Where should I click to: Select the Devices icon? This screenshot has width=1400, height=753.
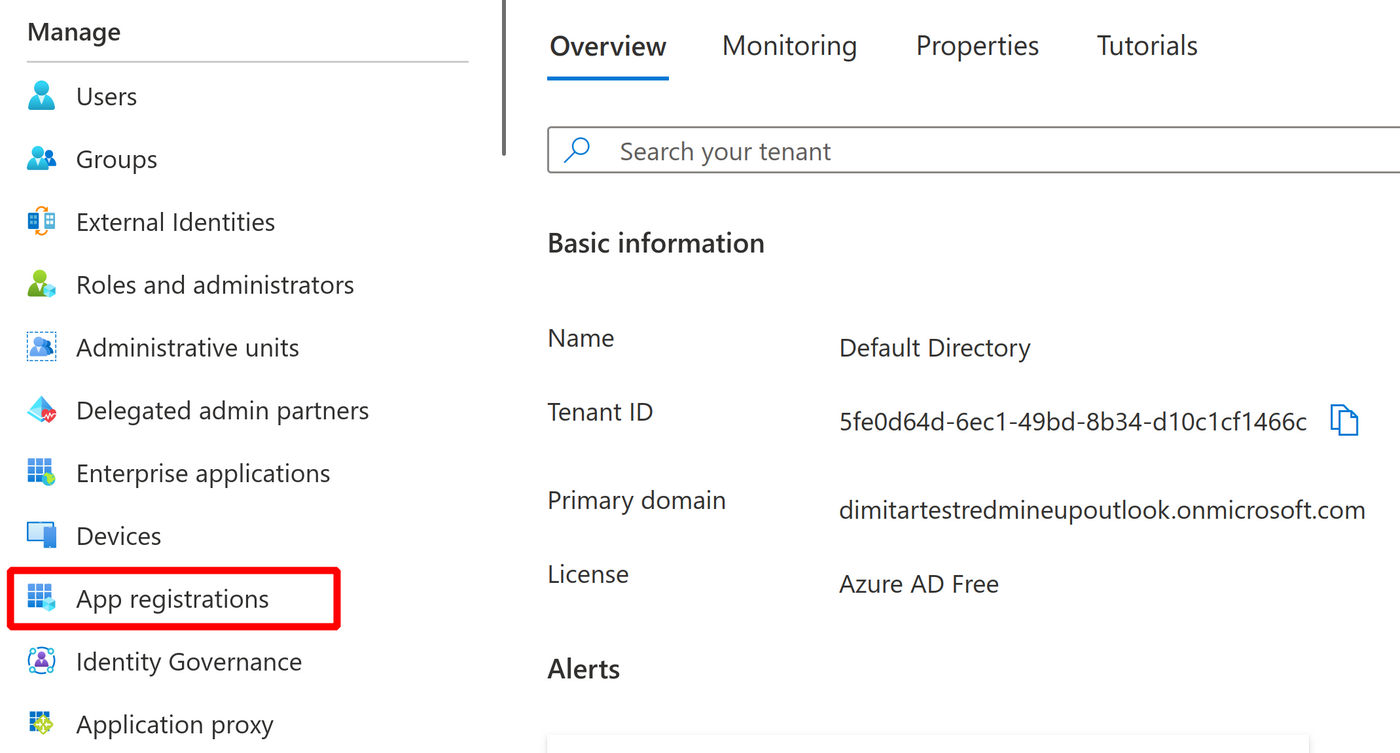42,536
